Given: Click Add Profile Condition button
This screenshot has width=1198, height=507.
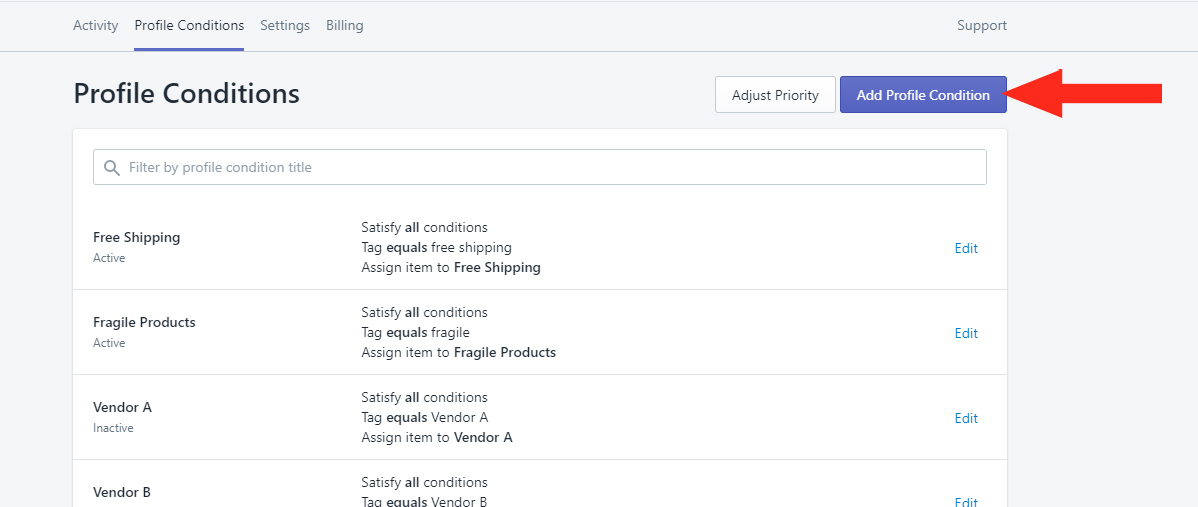Looking at the screenshot, I should [x=923, y=95].
